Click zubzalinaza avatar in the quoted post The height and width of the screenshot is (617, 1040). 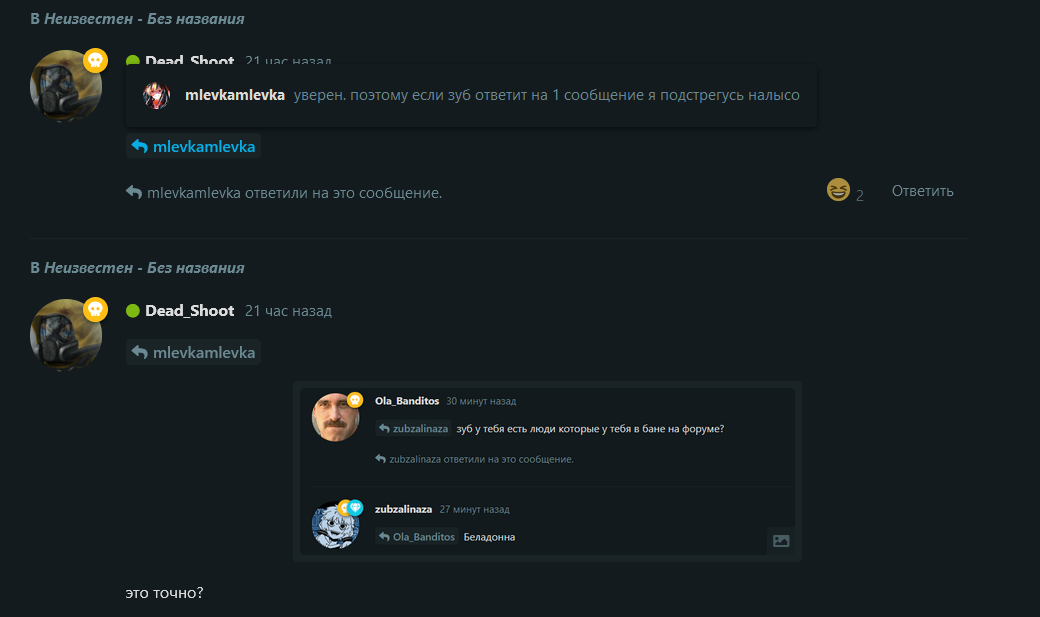point(335,525)
